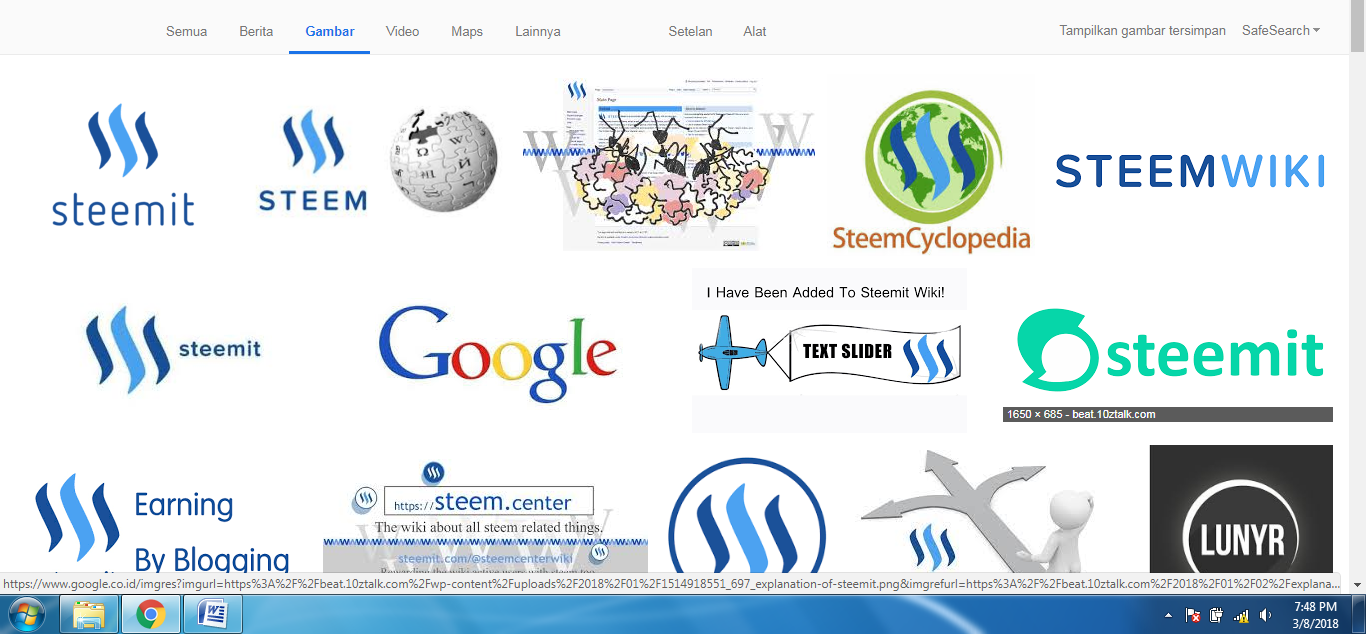Go to the Video tab
The height and width of the screenshot is (634, 1366).
tap(402, 31)
